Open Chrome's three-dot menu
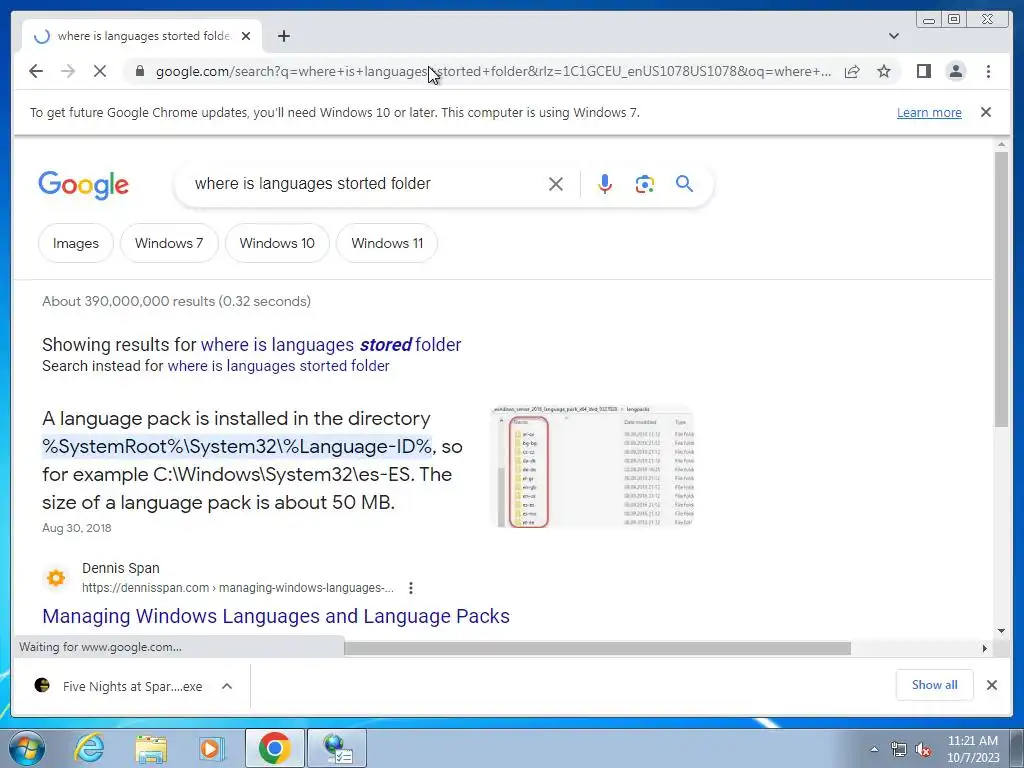This screenshot has width=1024, height=768. click(988, 71)
